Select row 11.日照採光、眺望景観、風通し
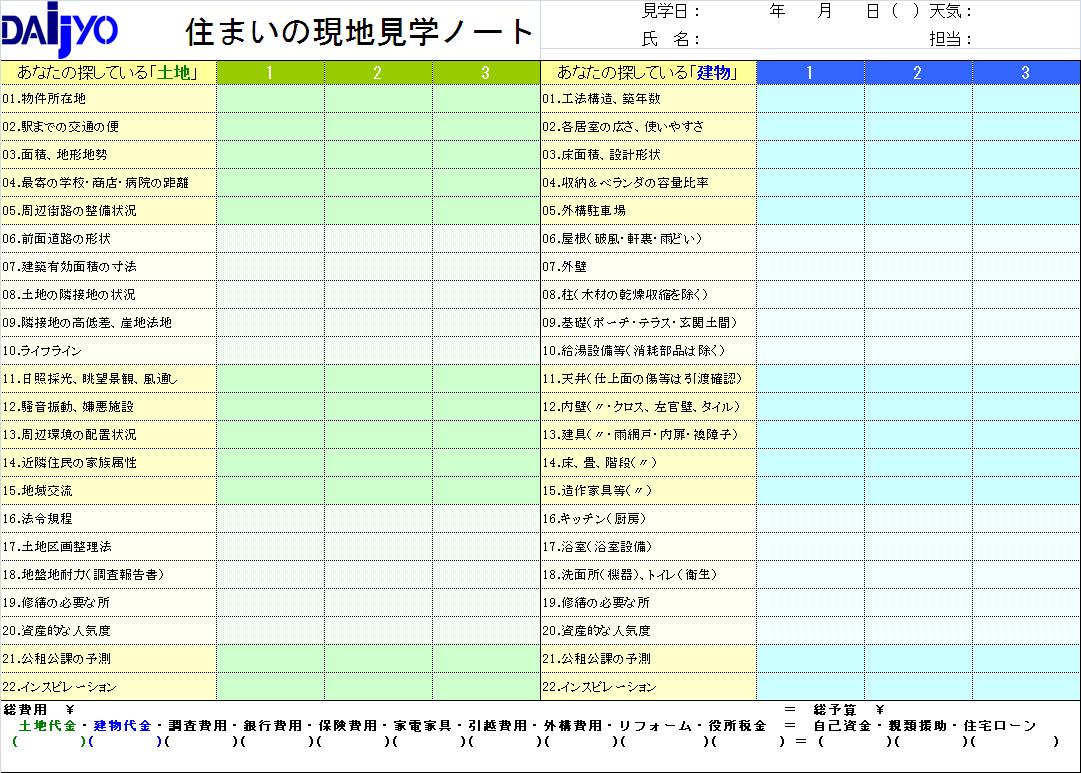This screenshot has width=1081, height=773. [108, 379]
